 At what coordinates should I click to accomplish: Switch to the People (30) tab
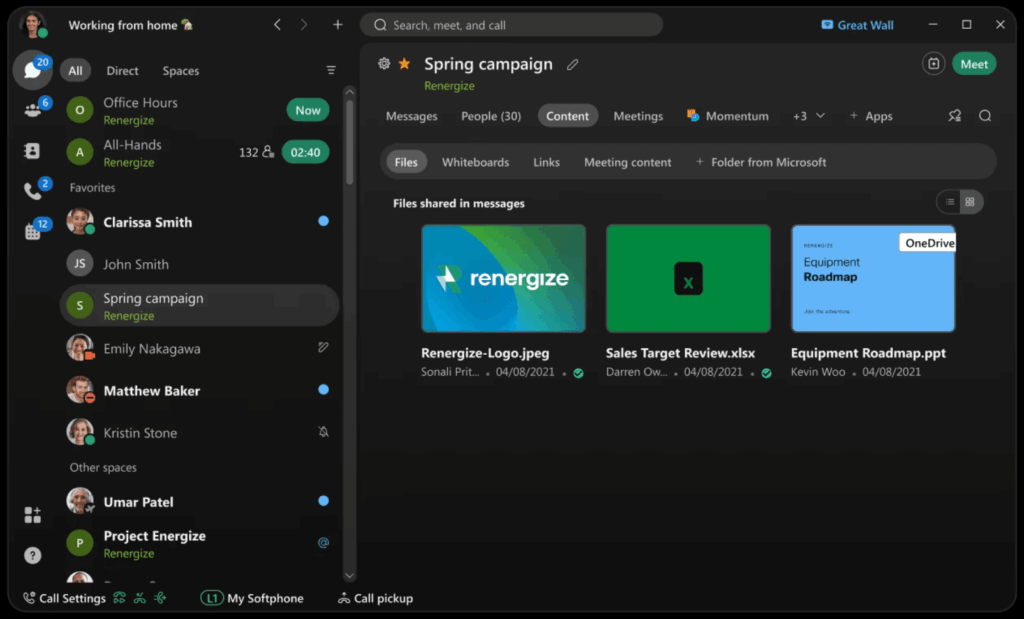pos(491,116)
